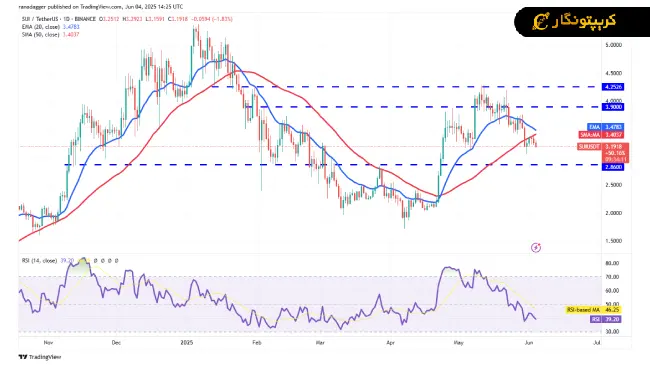Viewport: 650px width, 365px height.
Task: Click the 2025 label on time axis
Action: (x=187, y=343)
